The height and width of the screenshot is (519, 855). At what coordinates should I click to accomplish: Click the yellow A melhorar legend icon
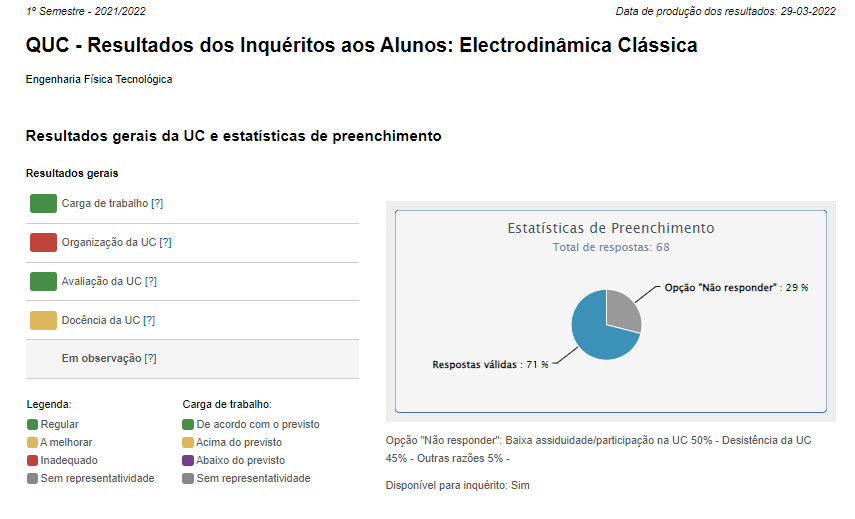point(33,443)
